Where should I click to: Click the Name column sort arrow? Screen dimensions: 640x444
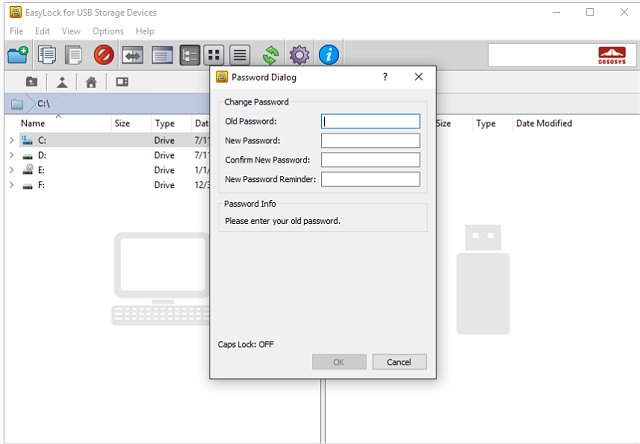click(58, 116)
